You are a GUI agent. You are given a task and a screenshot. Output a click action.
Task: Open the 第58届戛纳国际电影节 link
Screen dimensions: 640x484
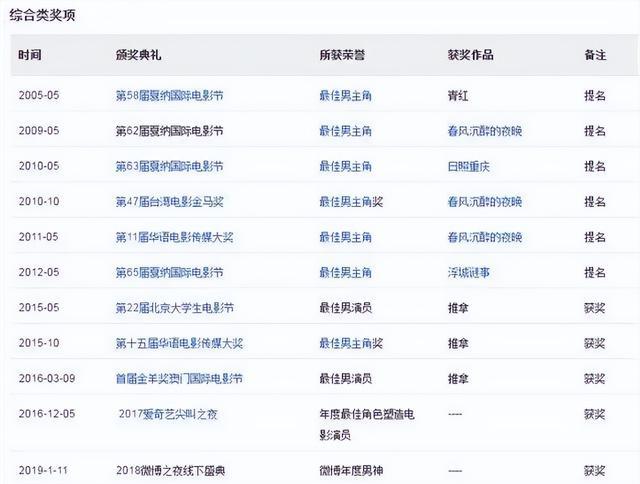tap(169, 95)
